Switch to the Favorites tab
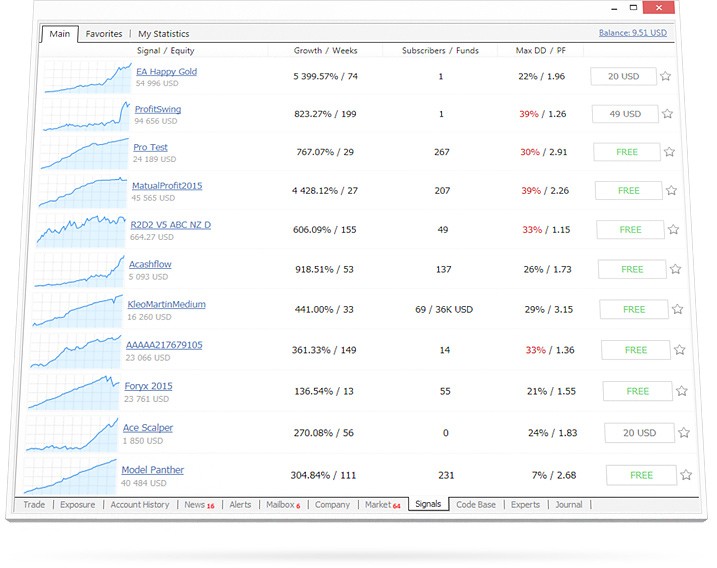This screenshot has height=568, width=717. tap(104, 34)
